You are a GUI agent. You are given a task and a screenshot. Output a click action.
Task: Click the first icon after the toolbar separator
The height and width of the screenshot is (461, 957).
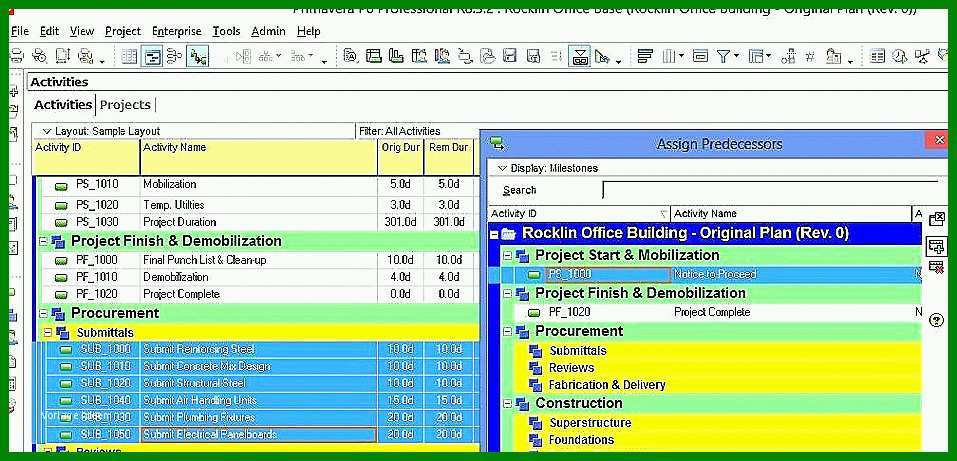point(351,57)
